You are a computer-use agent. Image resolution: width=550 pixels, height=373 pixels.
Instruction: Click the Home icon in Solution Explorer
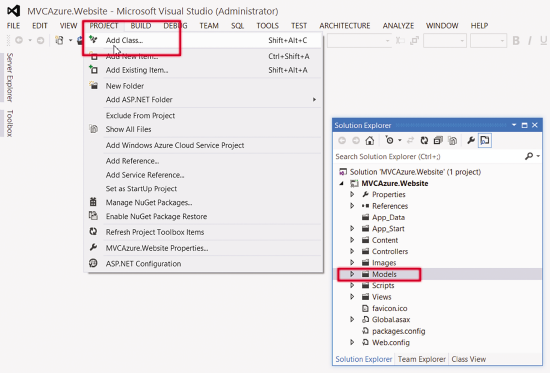pyautogui.click(x=369, y=140)
